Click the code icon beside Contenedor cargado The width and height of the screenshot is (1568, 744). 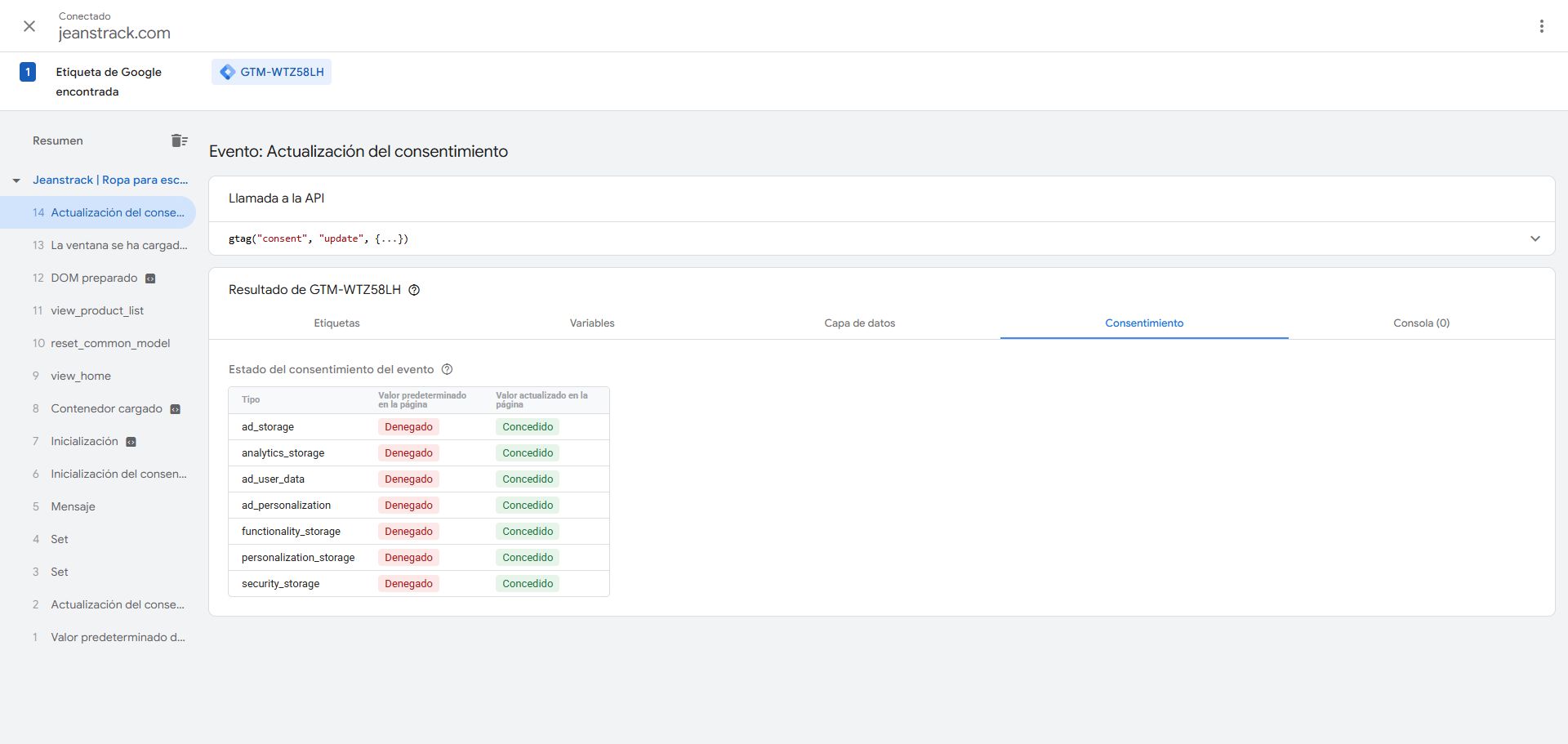click(x=175, y=409)
